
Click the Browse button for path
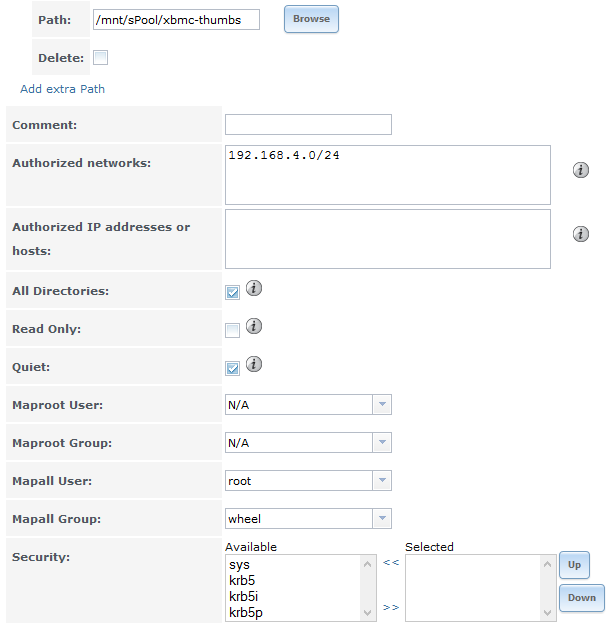point(311,19)
